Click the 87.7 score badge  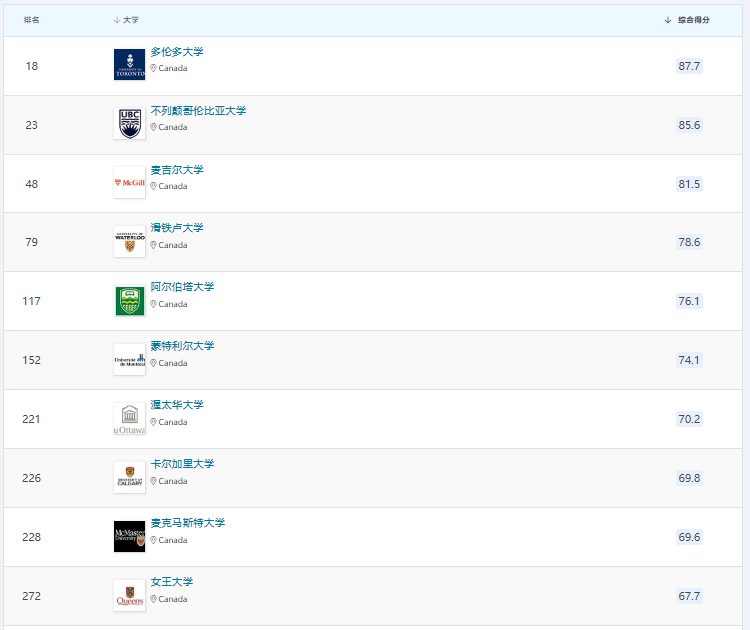(x=689, y=66)
